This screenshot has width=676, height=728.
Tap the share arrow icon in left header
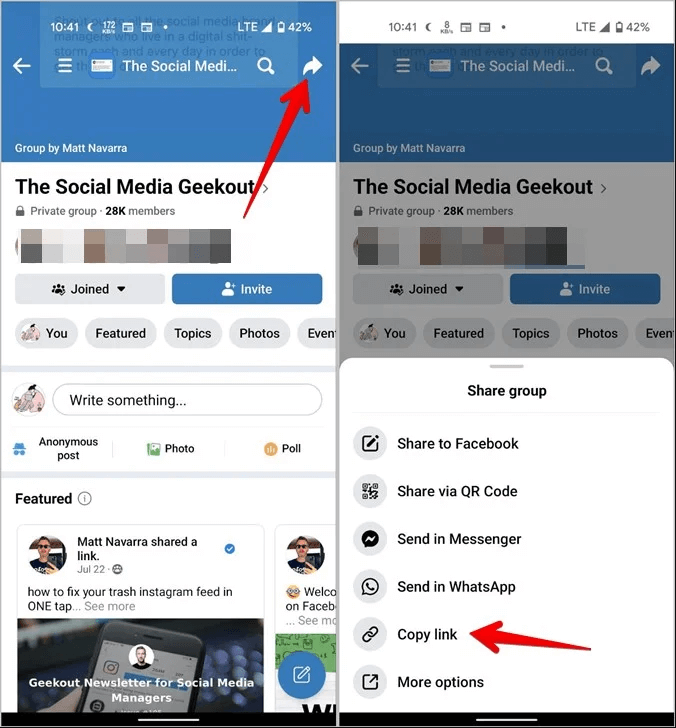pos(312,65)
